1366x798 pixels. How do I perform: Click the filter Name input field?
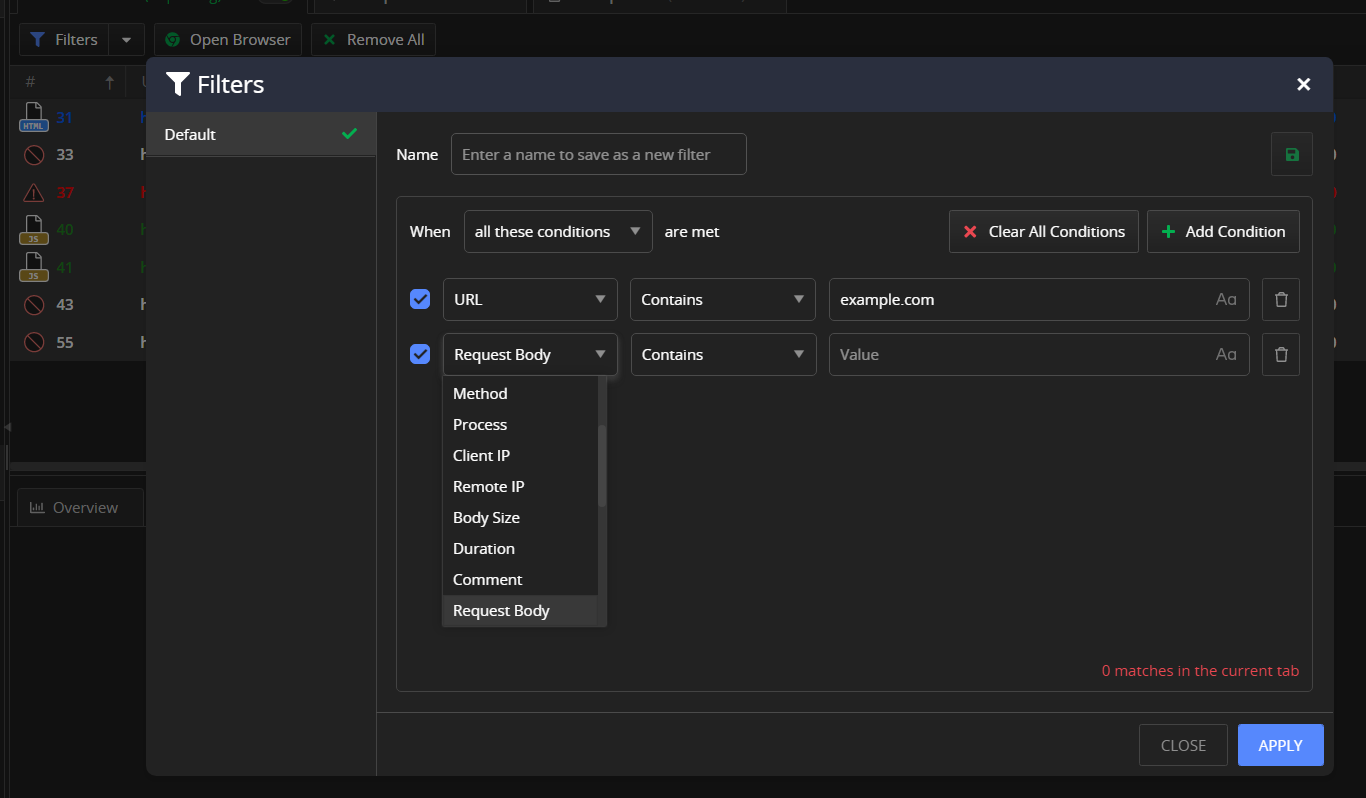point(598,154)
